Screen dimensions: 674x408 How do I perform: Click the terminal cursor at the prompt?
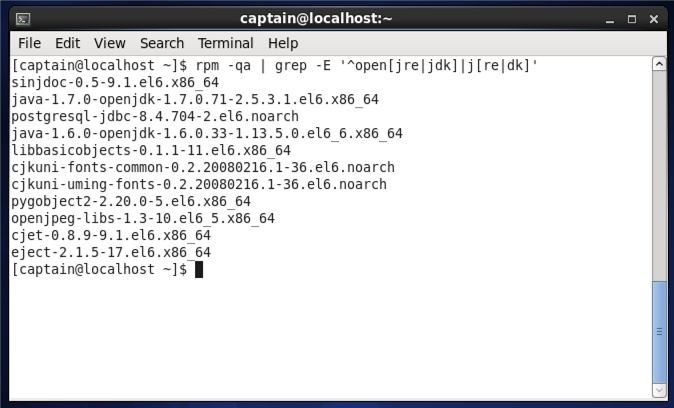pos(199,270)
